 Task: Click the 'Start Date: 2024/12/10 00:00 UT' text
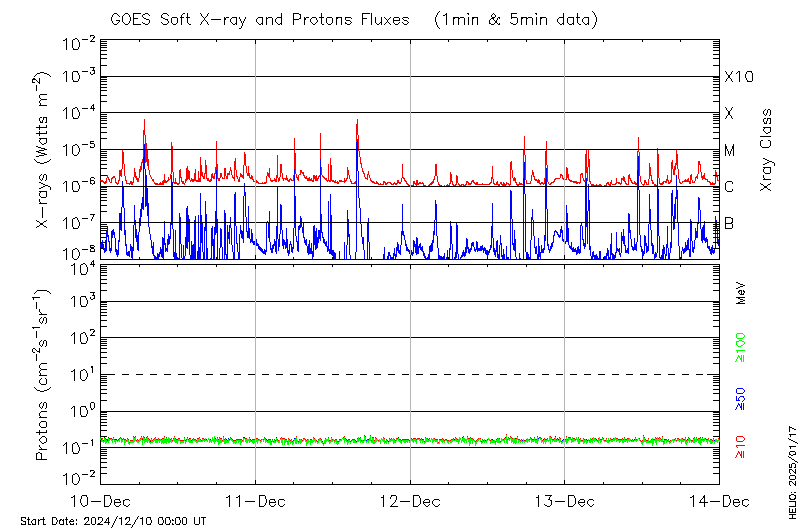(113, 521)
